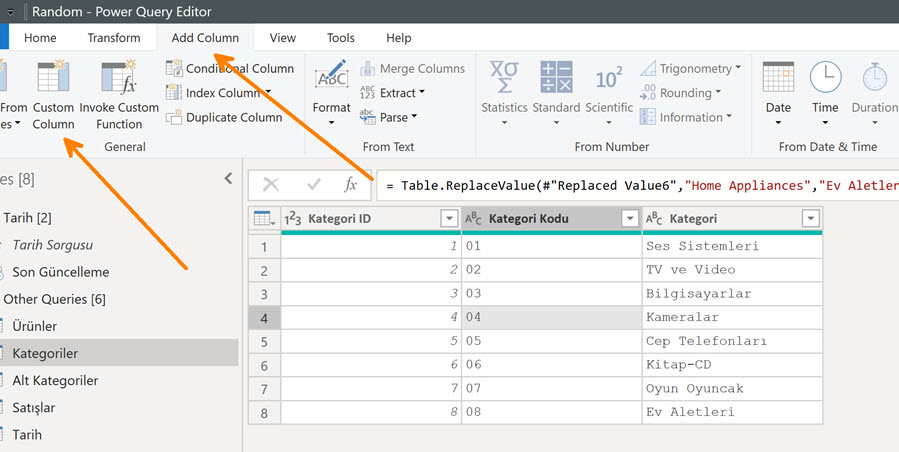Click the Custom Column icon
Viewport: 899px width, 452px height.
click(x=53, y=77)
